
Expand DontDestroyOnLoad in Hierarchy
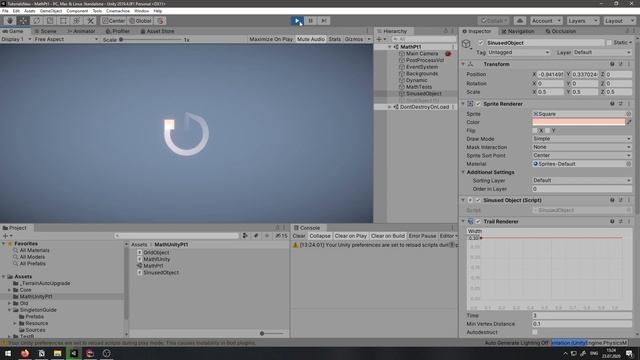coord(390,107)
